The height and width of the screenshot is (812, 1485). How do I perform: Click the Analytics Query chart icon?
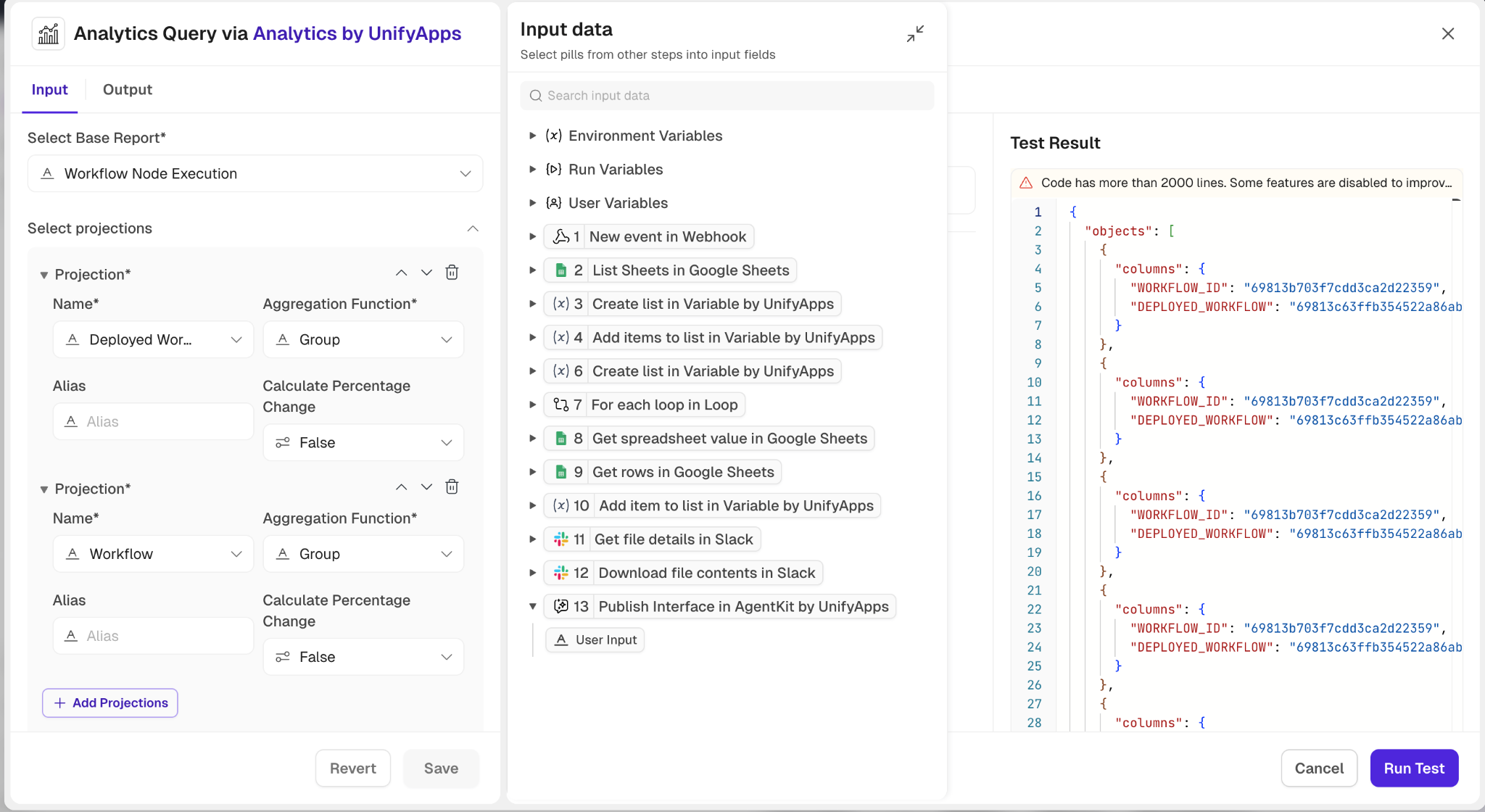49,34
